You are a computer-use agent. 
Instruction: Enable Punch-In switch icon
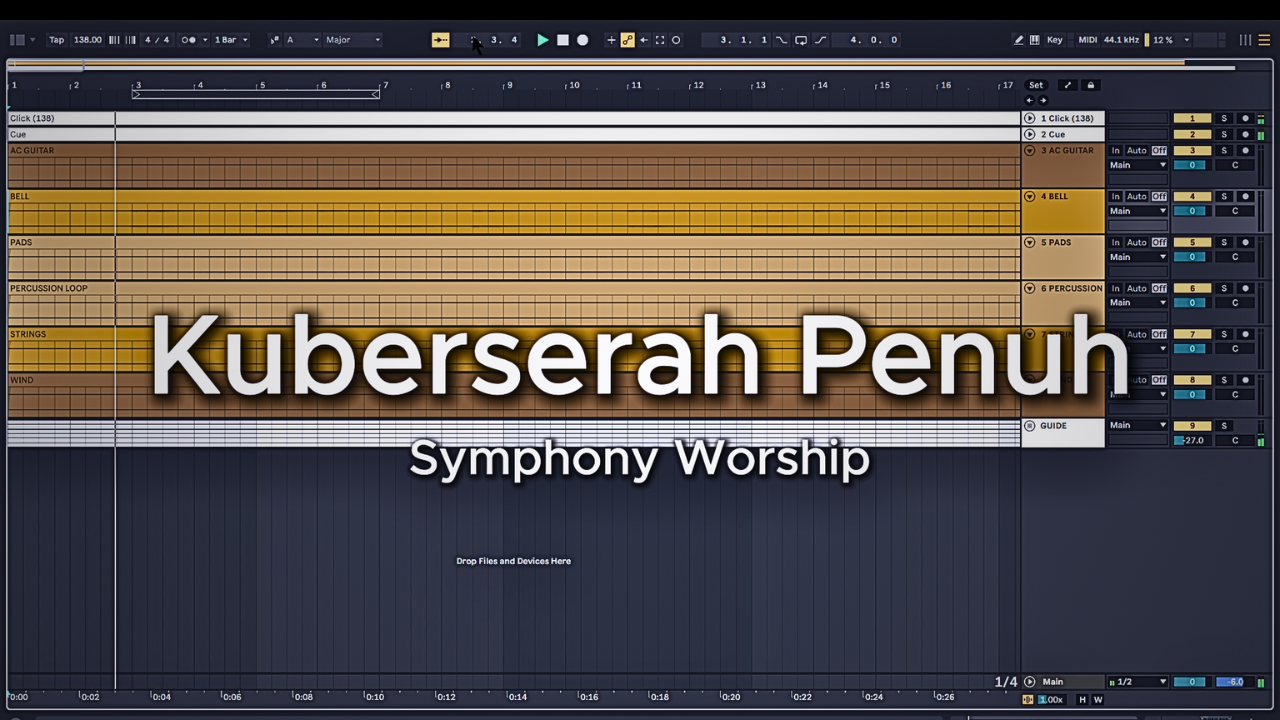(x=782, y=40)
